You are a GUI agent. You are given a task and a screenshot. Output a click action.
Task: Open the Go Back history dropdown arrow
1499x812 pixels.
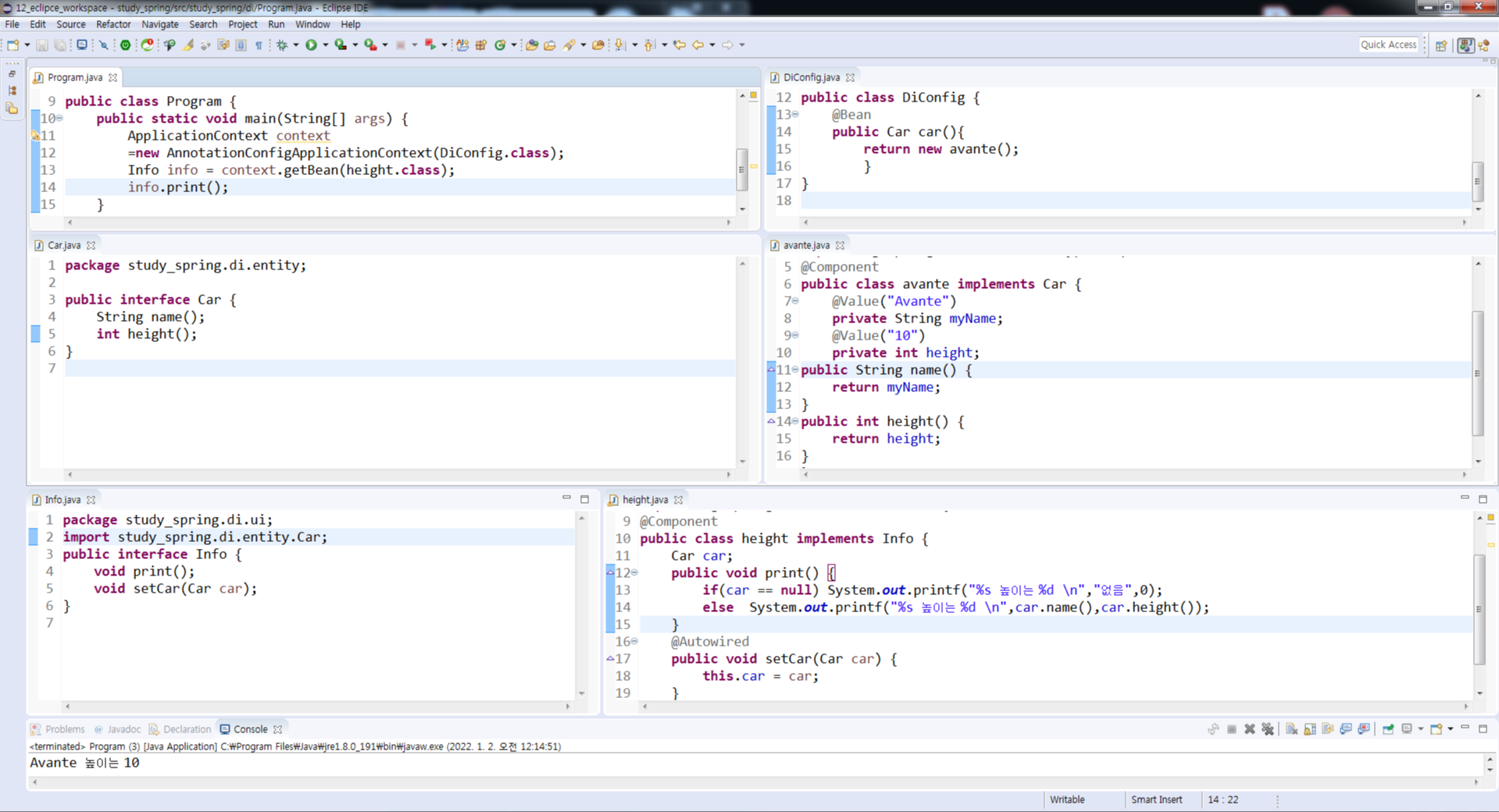(x=712, y=45)
